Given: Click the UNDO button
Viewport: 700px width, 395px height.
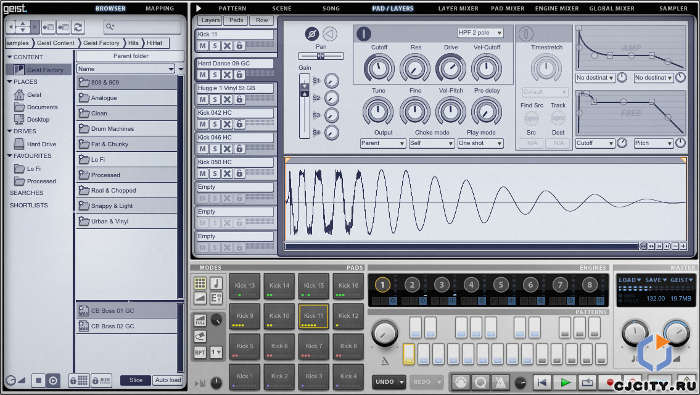Looking at the screenshot, I should point(388,382).
